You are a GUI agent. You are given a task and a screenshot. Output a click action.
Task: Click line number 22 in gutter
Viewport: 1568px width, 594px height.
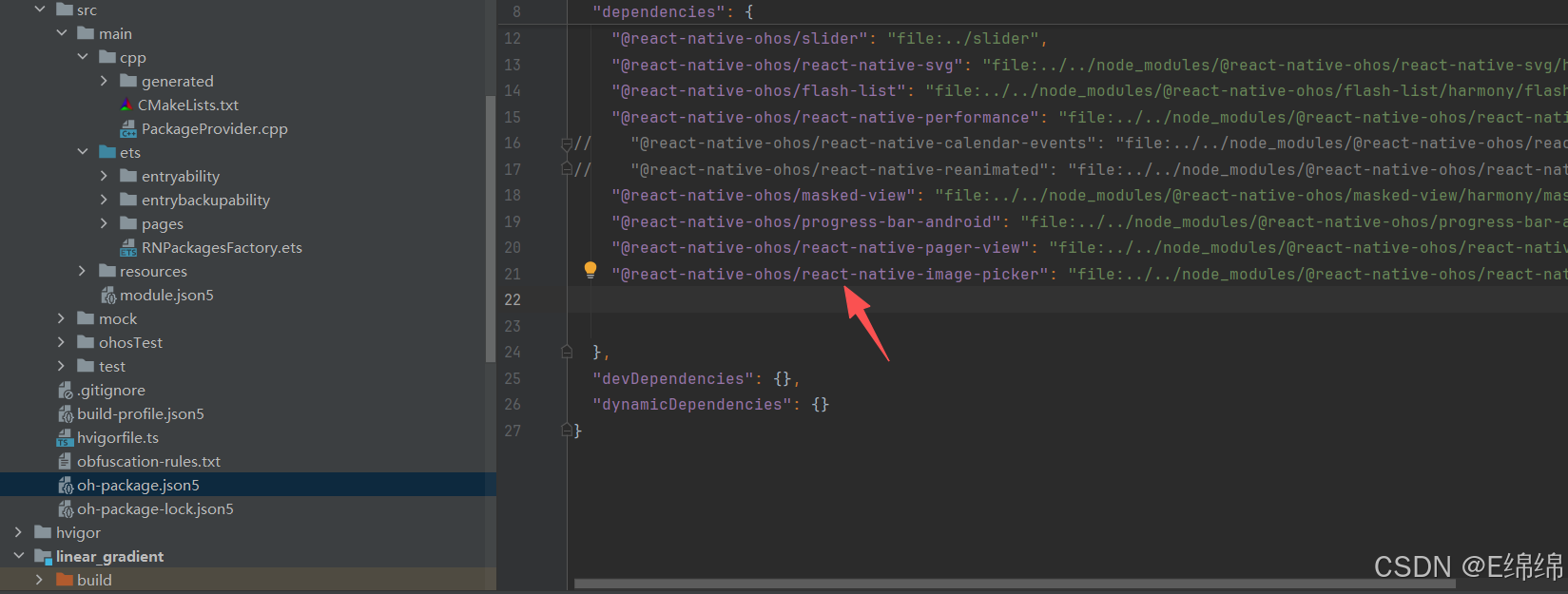[513, 299]
